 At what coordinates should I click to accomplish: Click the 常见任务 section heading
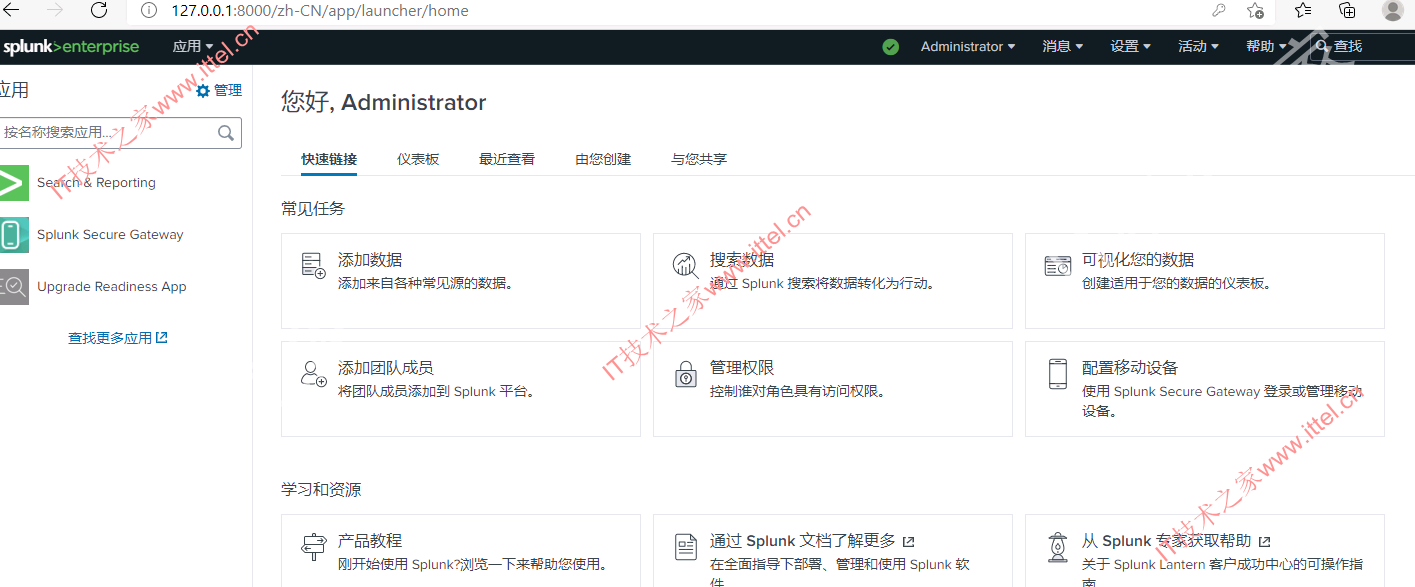point(313,209)
